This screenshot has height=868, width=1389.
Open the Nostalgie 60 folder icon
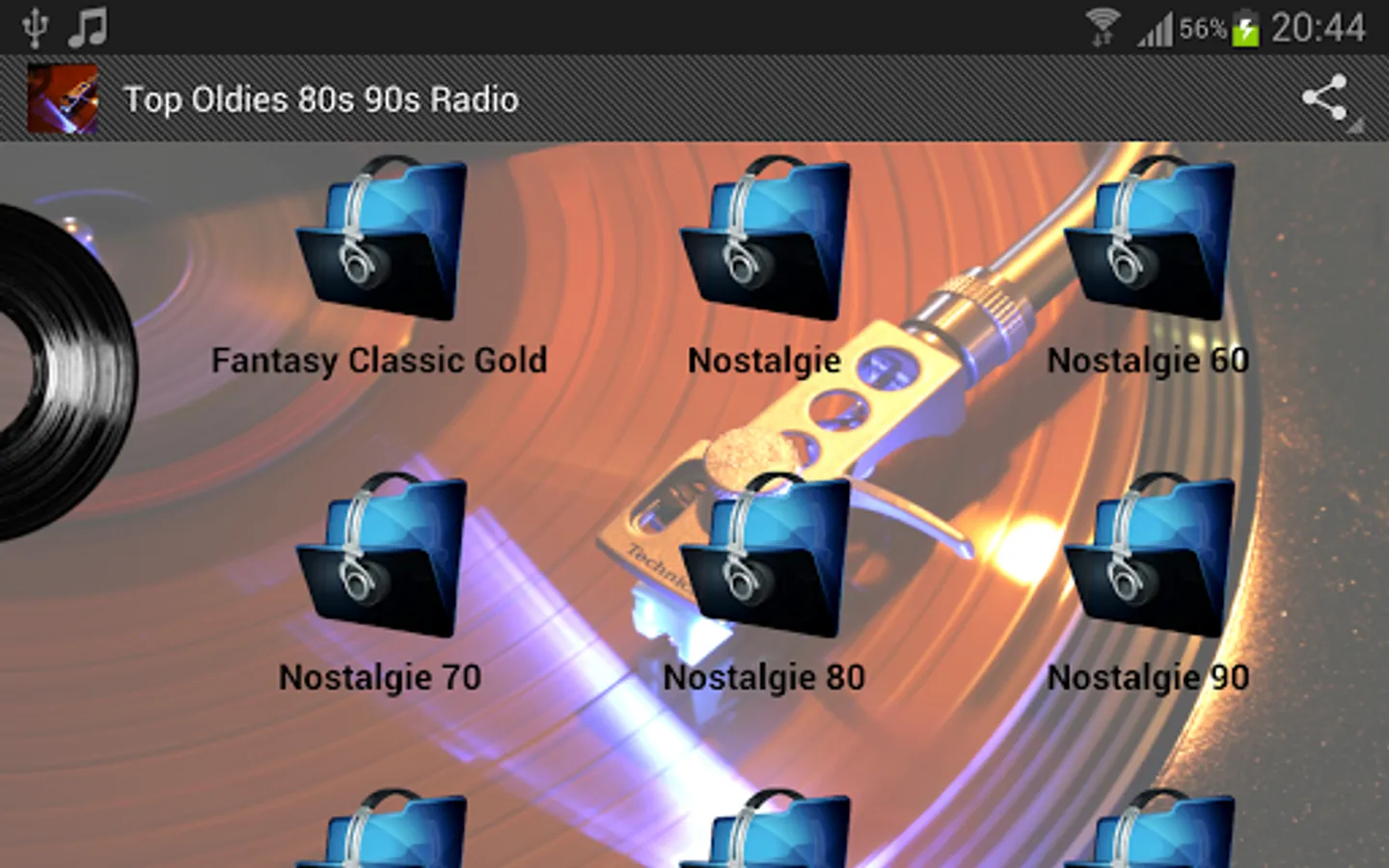click(x=1149, y=238)
